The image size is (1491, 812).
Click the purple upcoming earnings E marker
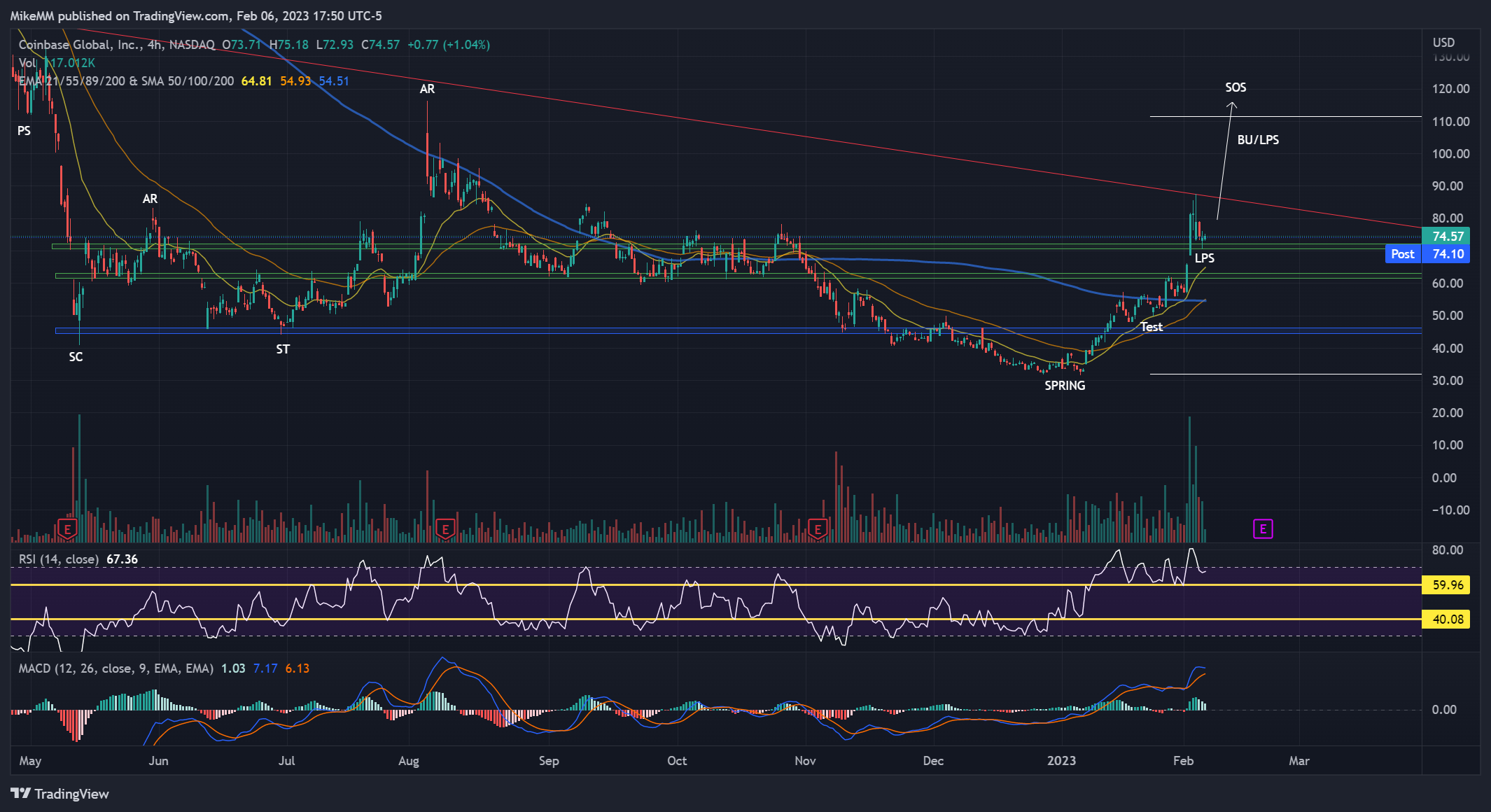pyautogui.click(x=1263, y=529)
